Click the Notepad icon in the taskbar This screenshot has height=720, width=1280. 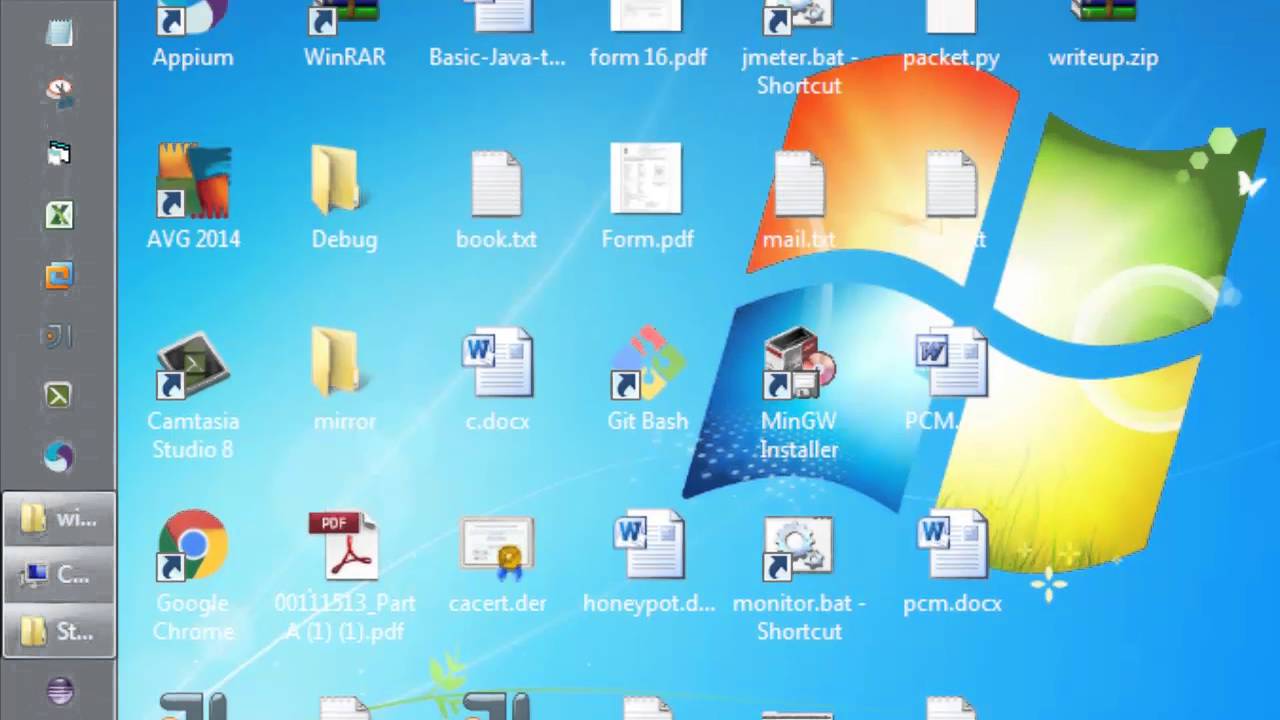59,32
